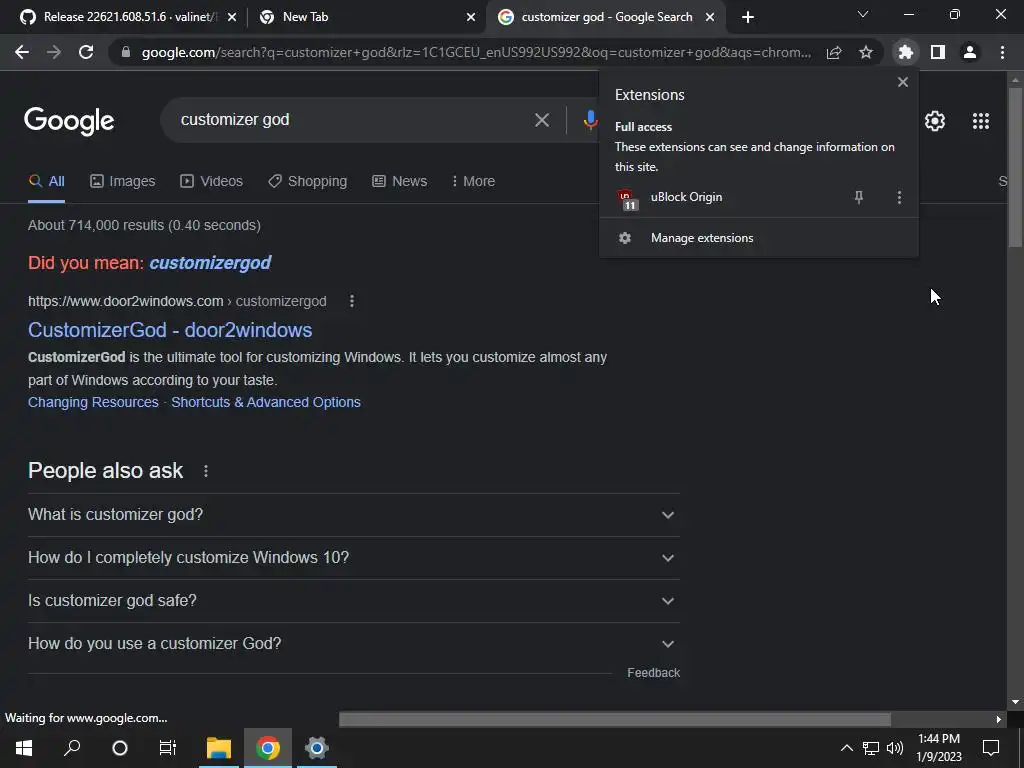Open the More search filters menu
Screen dimensions: 1024x768
[473, 182]
